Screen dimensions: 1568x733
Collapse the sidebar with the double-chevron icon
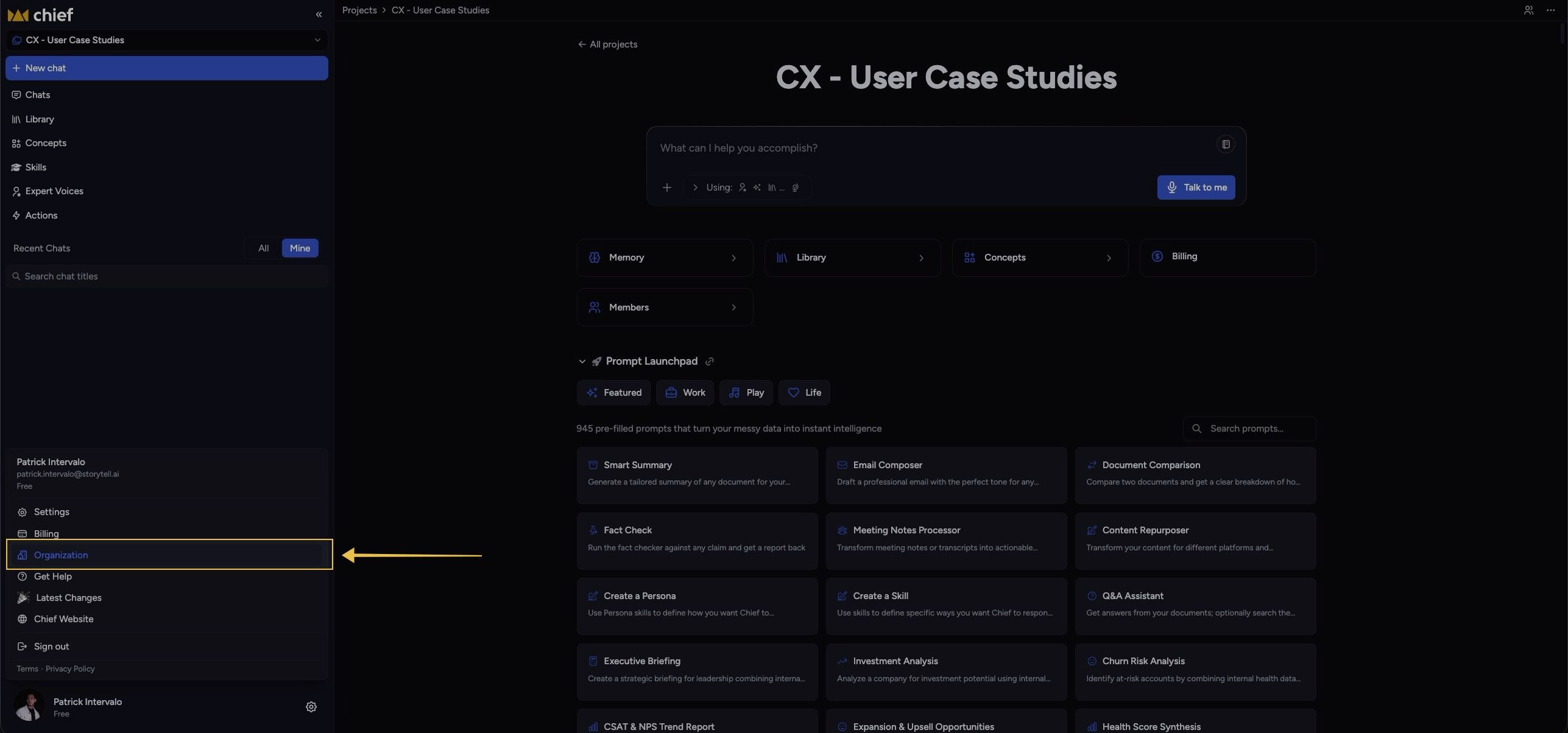319,15
